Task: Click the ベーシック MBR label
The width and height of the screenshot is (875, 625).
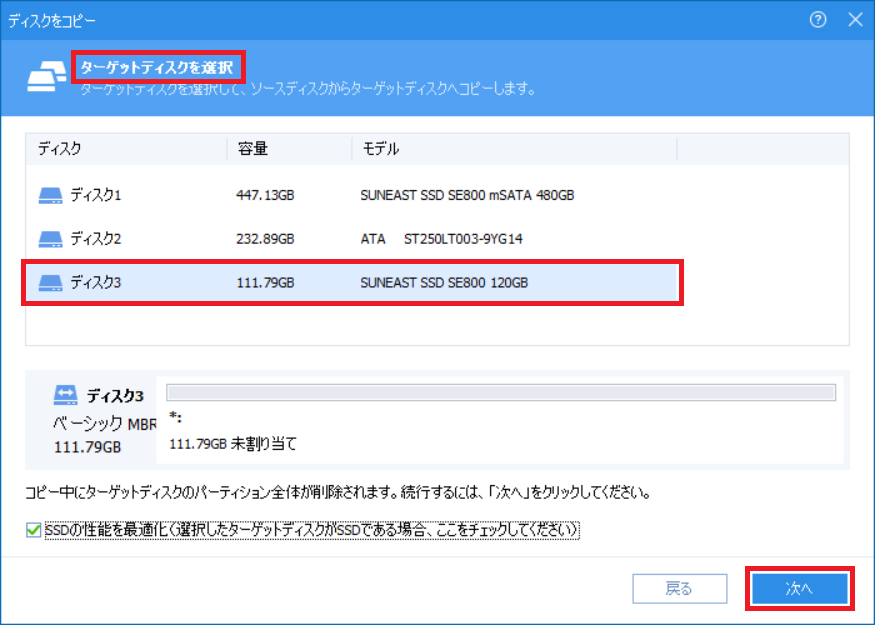Action: pos(105,424)
